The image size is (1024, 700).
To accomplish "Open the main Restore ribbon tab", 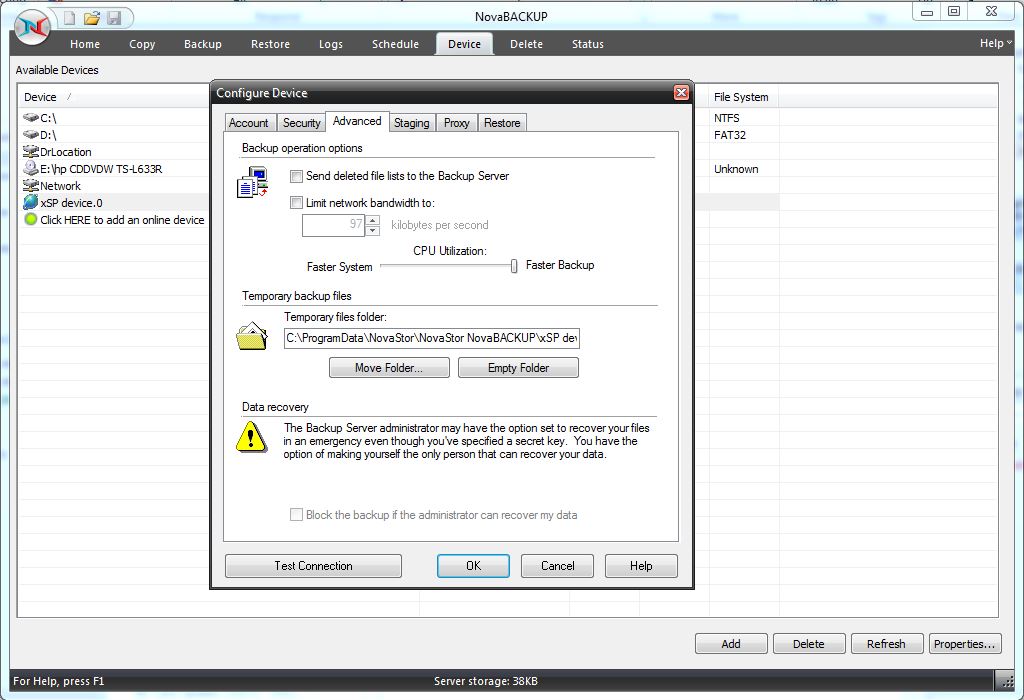I will tap(270, 44).
